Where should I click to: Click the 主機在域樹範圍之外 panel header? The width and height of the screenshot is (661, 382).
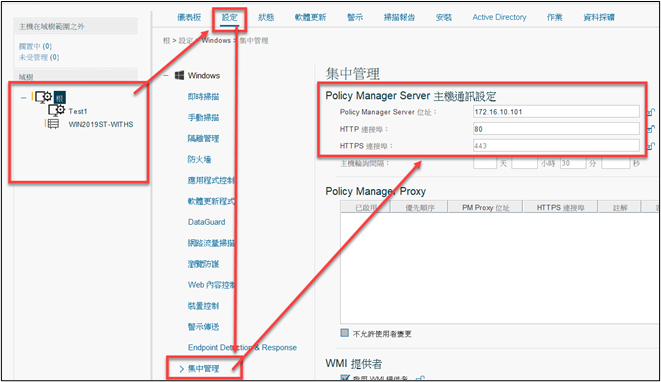coord(75,26)
